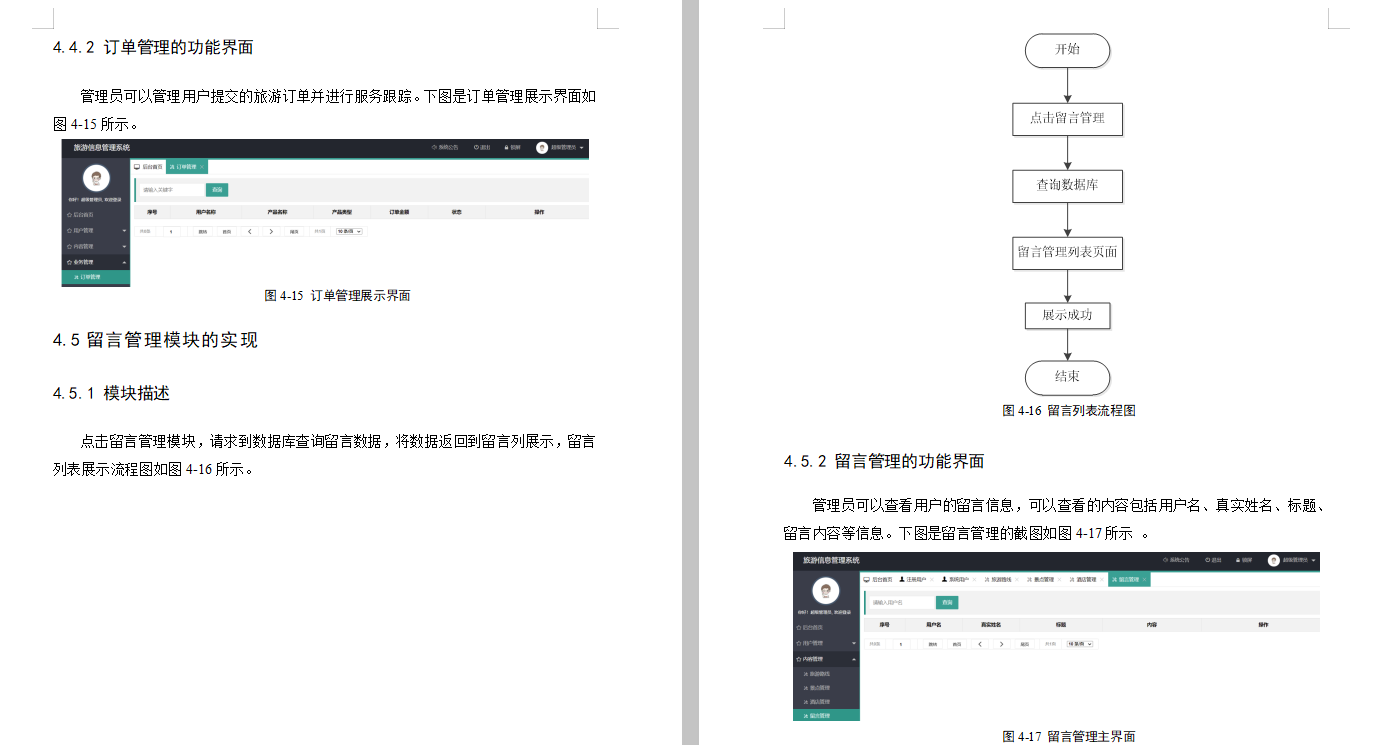Click the 内容管理 star icon in sidebar
Viewport: 1391px width, 745px height.
(x=797, y=659)
